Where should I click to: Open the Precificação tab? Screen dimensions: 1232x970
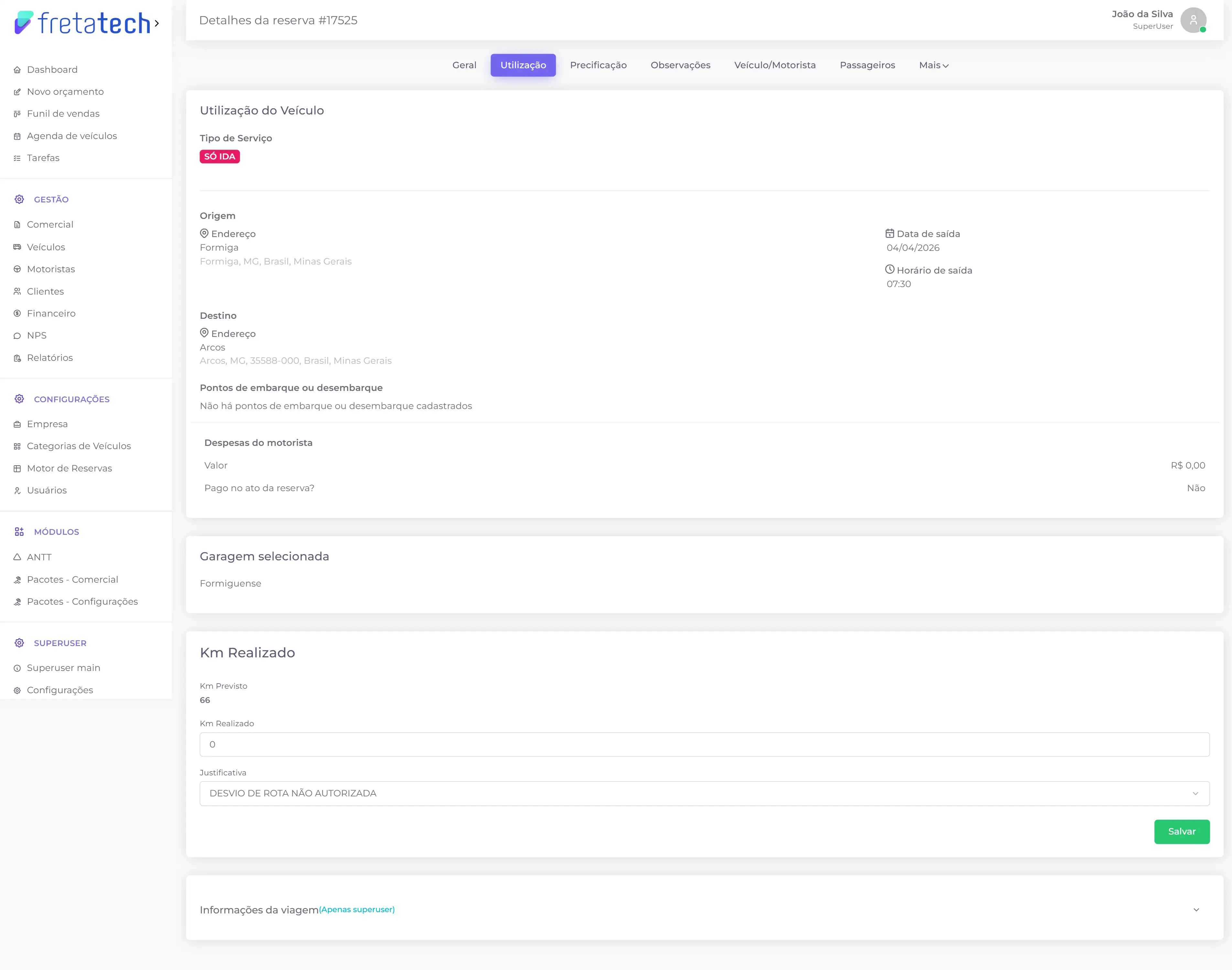click(x=598, y=65)
